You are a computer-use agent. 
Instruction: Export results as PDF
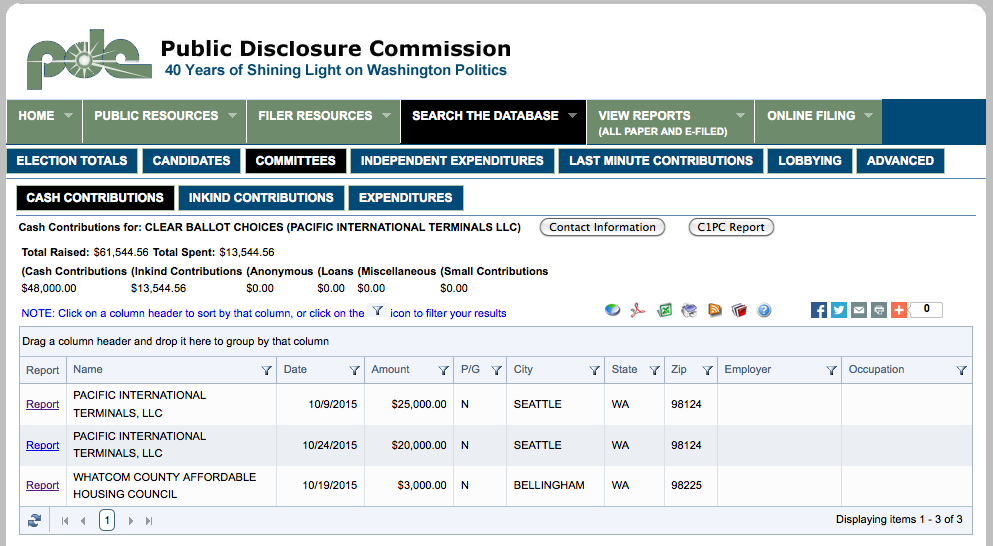click(x=638, y=310)
